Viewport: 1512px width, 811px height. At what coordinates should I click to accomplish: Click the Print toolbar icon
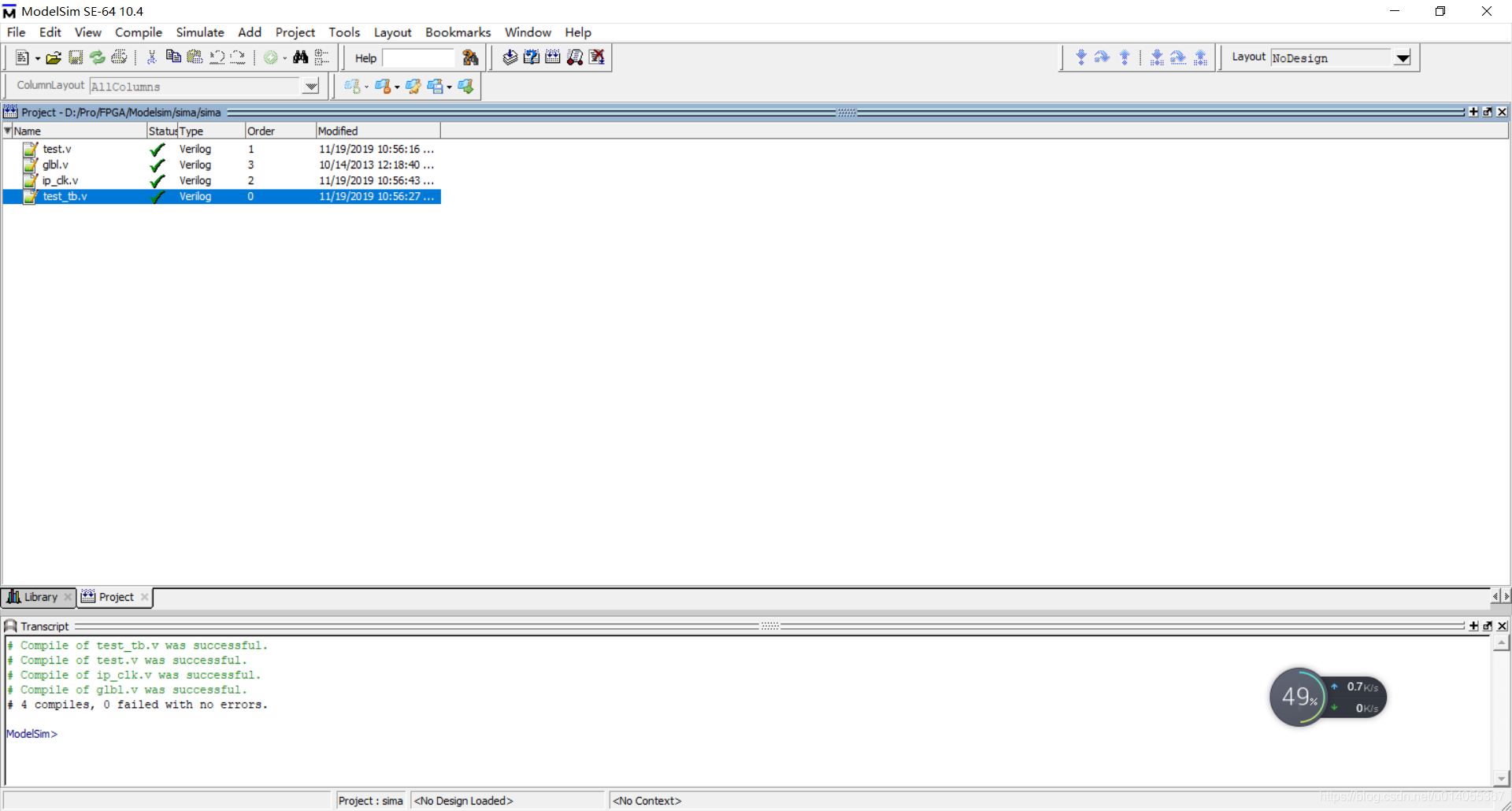click(x=119, y=57)
